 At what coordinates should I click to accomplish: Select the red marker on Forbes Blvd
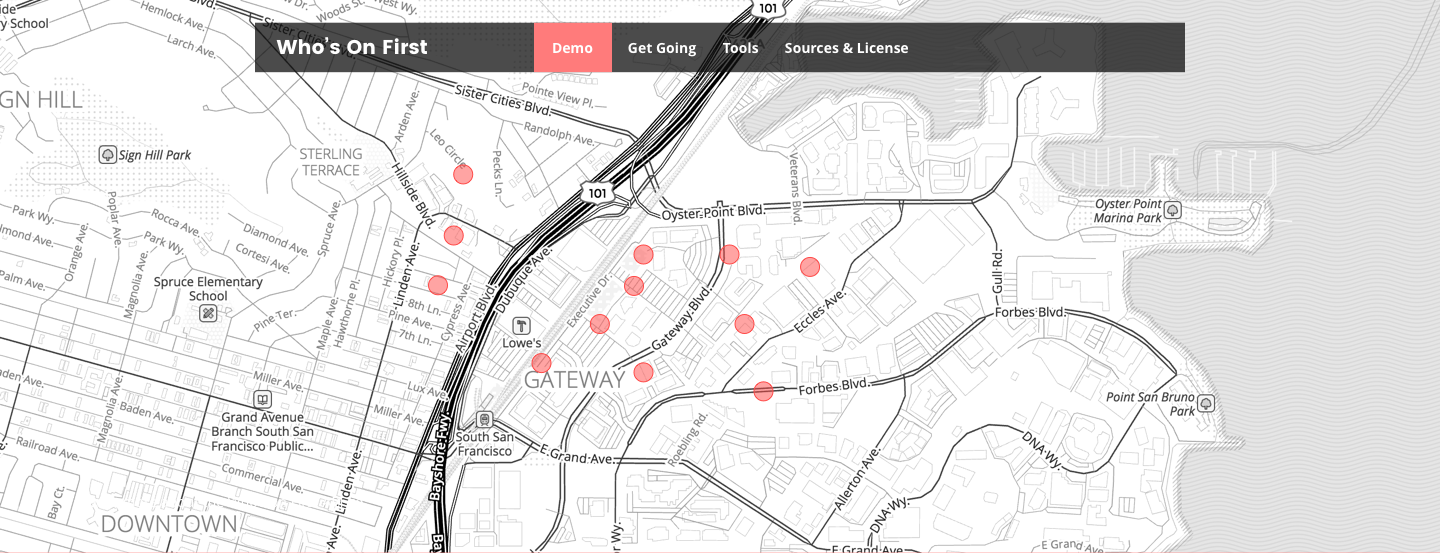pos(763,391)
